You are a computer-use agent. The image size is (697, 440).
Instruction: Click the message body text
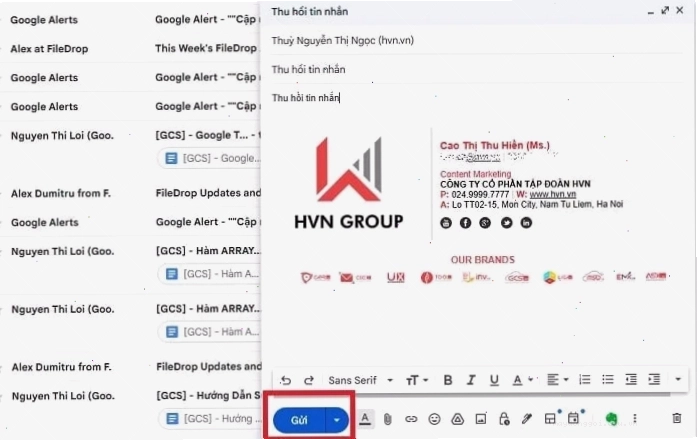[305, 98]
